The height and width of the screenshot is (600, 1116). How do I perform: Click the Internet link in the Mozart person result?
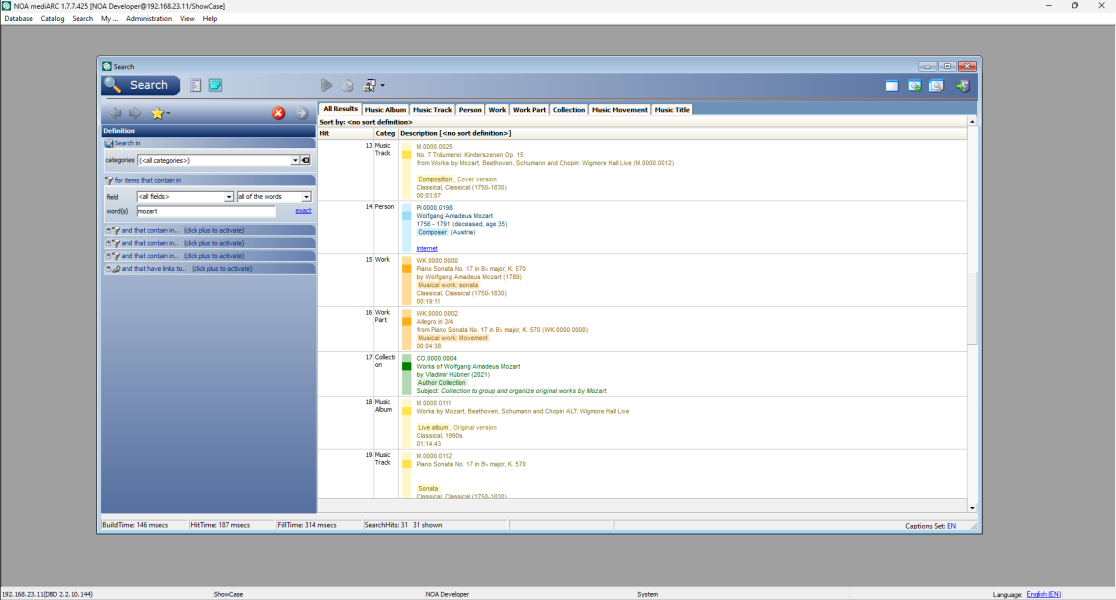coord(427,248)
